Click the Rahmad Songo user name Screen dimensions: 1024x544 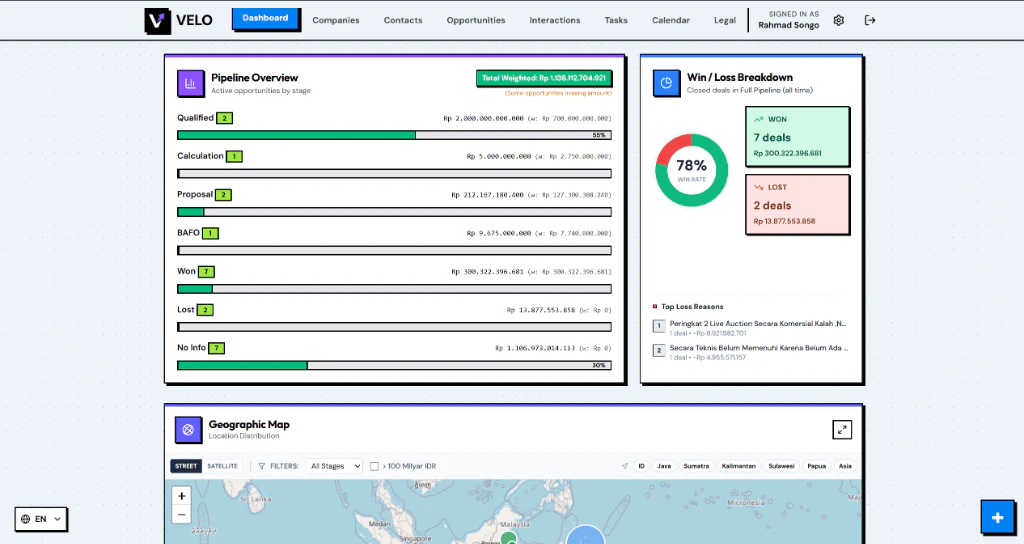click(x=788, y=25)
